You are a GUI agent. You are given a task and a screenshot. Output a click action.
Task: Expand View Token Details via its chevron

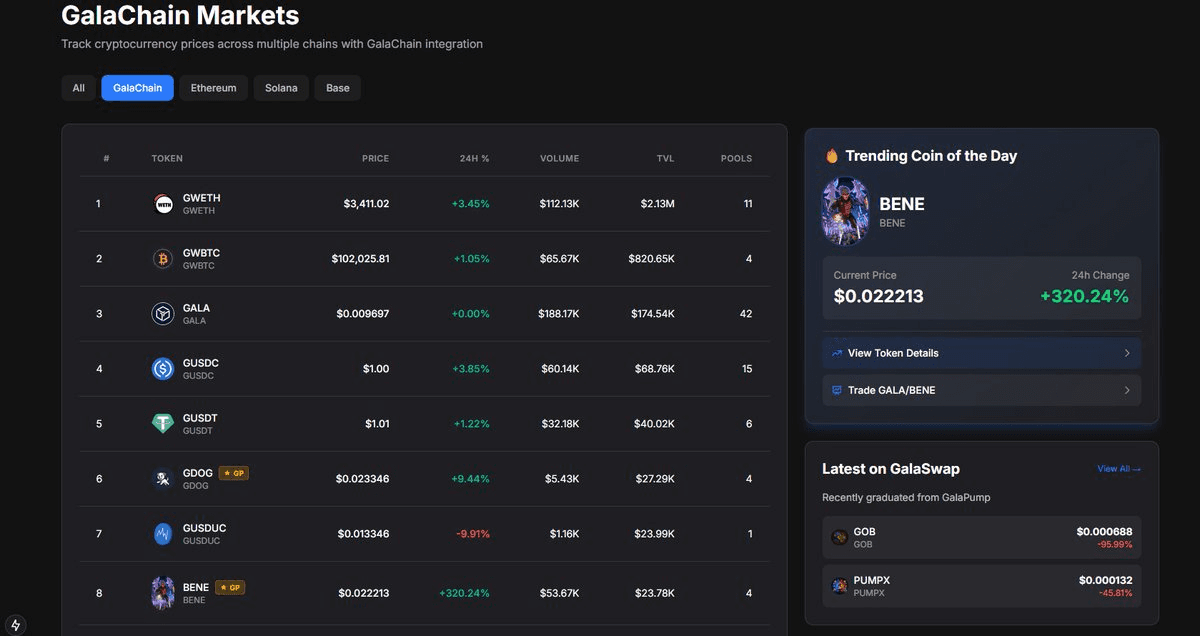coord(1125,353)
